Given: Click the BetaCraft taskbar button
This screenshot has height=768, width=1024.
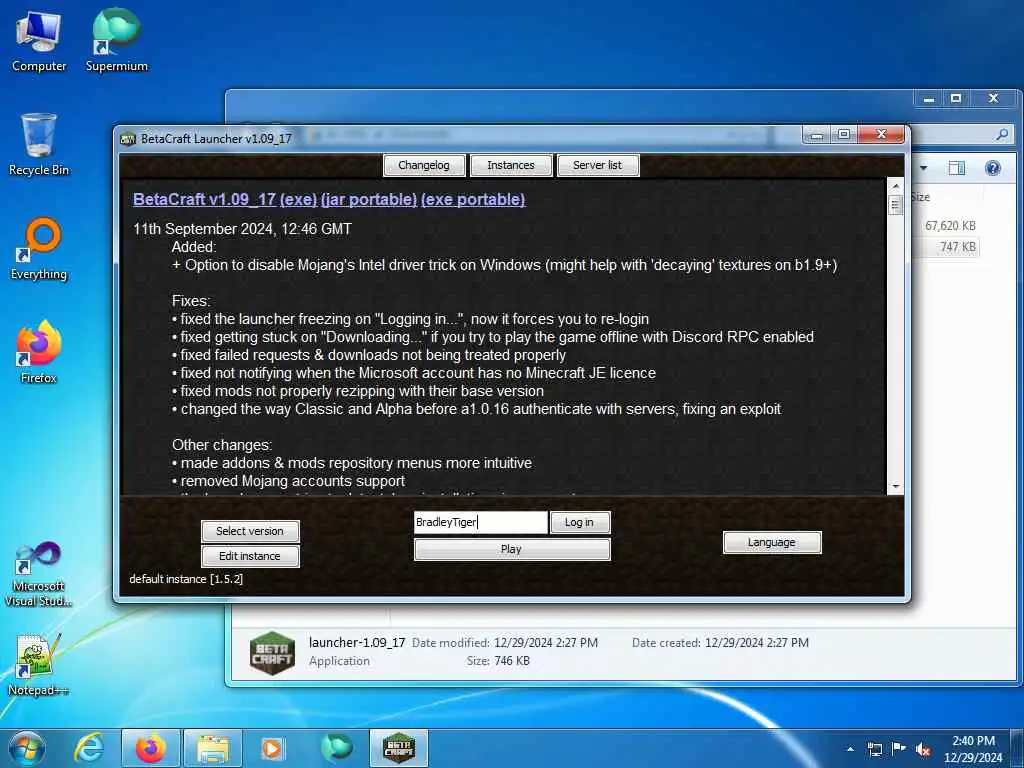Looking at the screenshot, I should [x=398, y=748].
